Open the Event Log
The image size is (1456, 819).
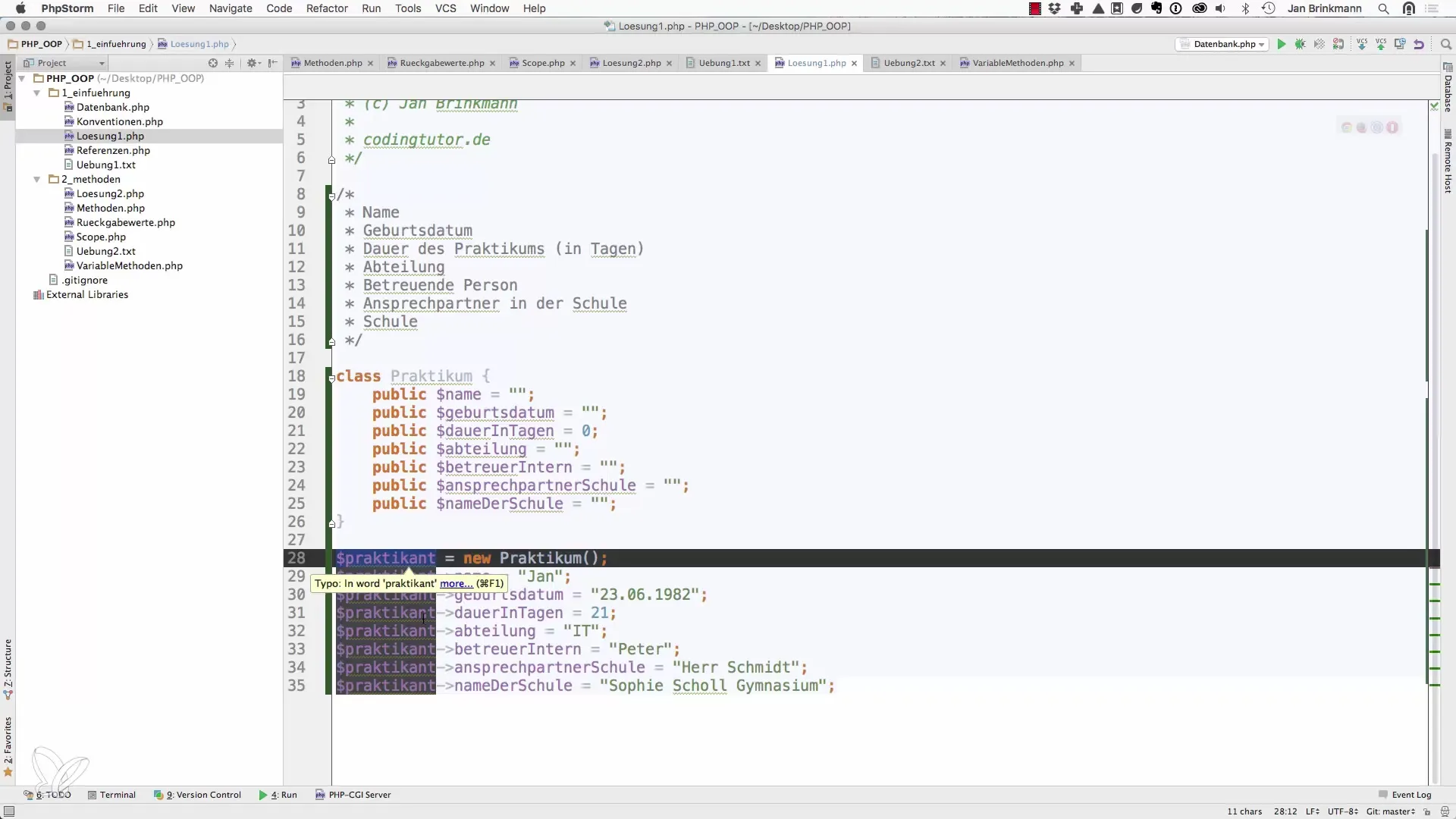tap(1404, 795)
